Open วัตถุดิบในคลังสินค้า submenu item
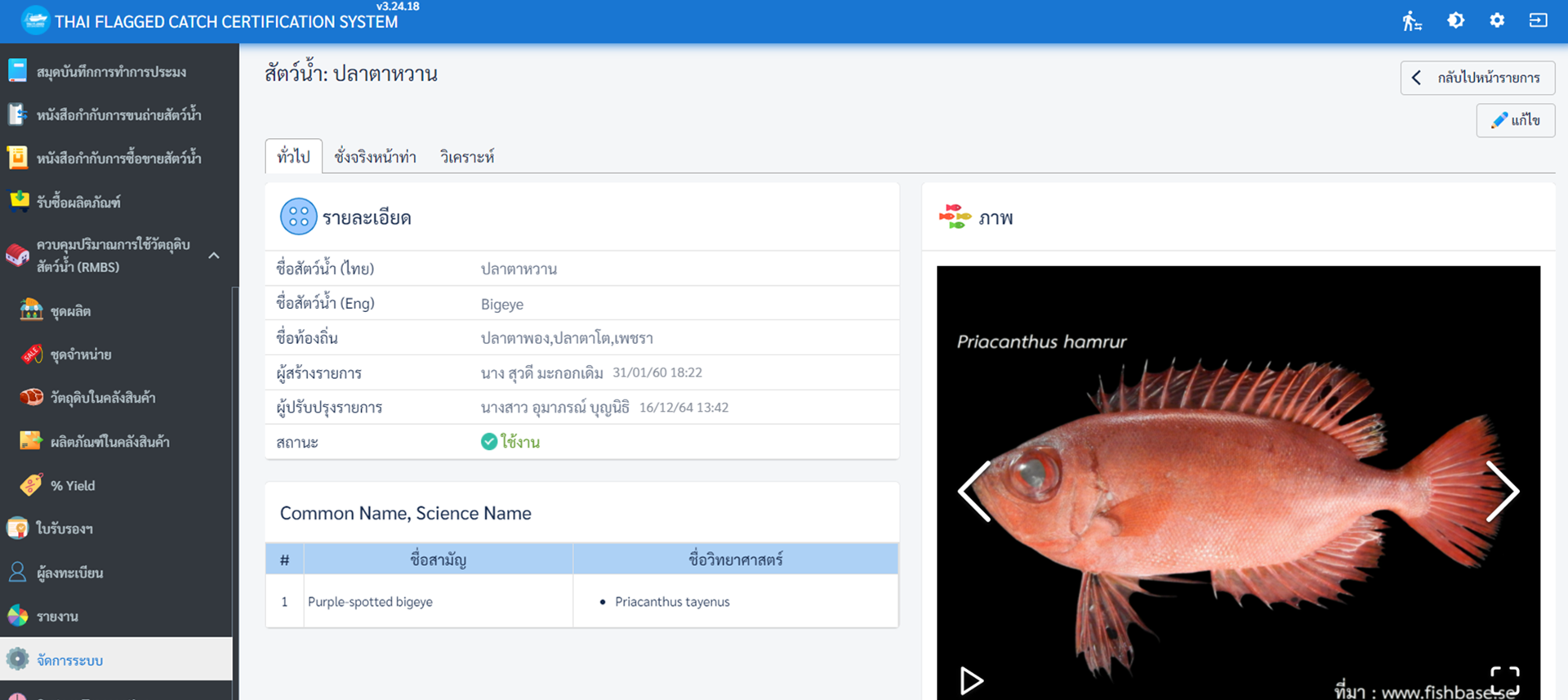This screenshot has width=1568, height=700. point(116,397)
